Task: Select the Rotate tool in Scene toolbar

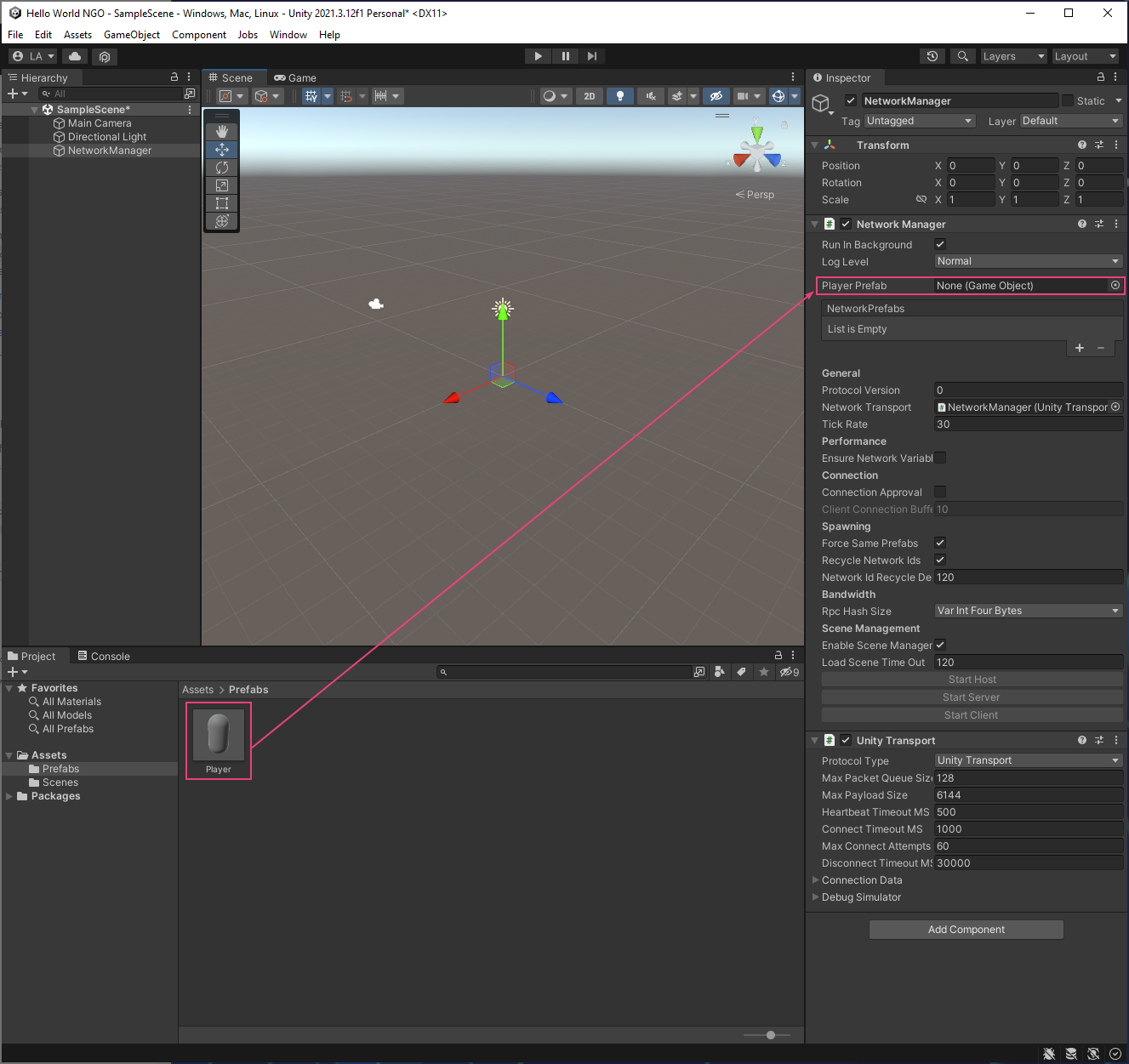Action: point(222,168)
